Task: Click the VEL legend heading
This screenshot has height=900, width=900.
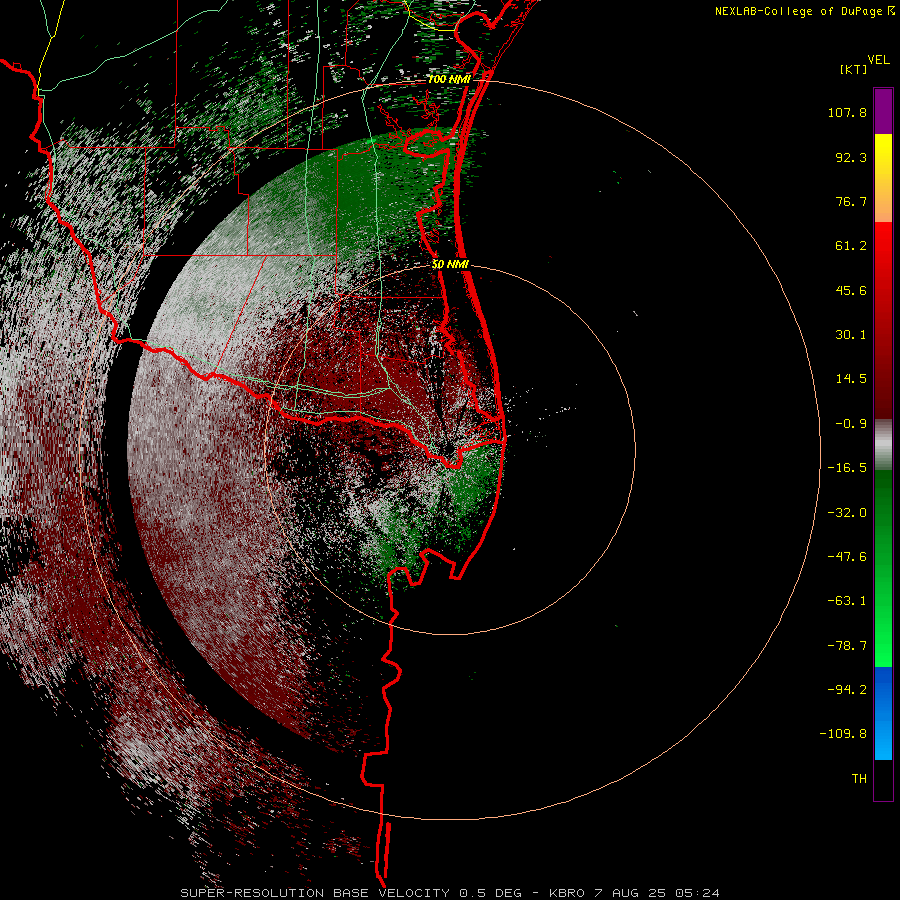Action: point(878,60)
